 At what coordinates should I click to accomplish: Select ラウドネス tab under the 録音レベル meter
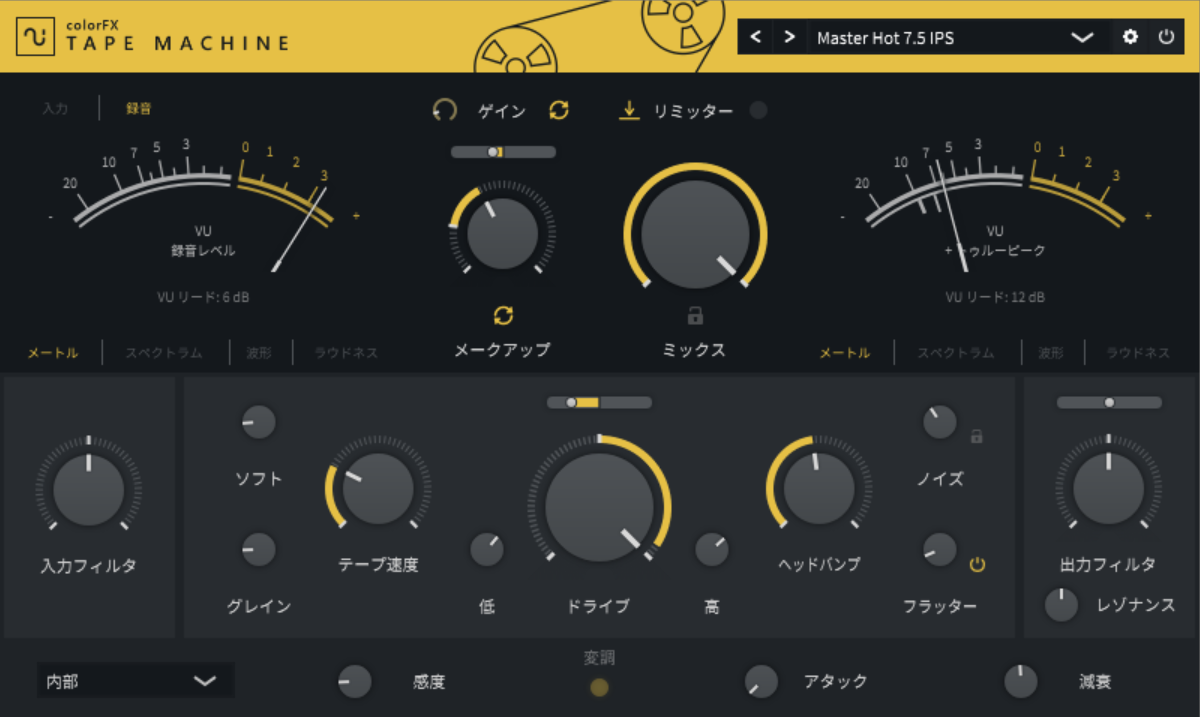coord(346,353)
